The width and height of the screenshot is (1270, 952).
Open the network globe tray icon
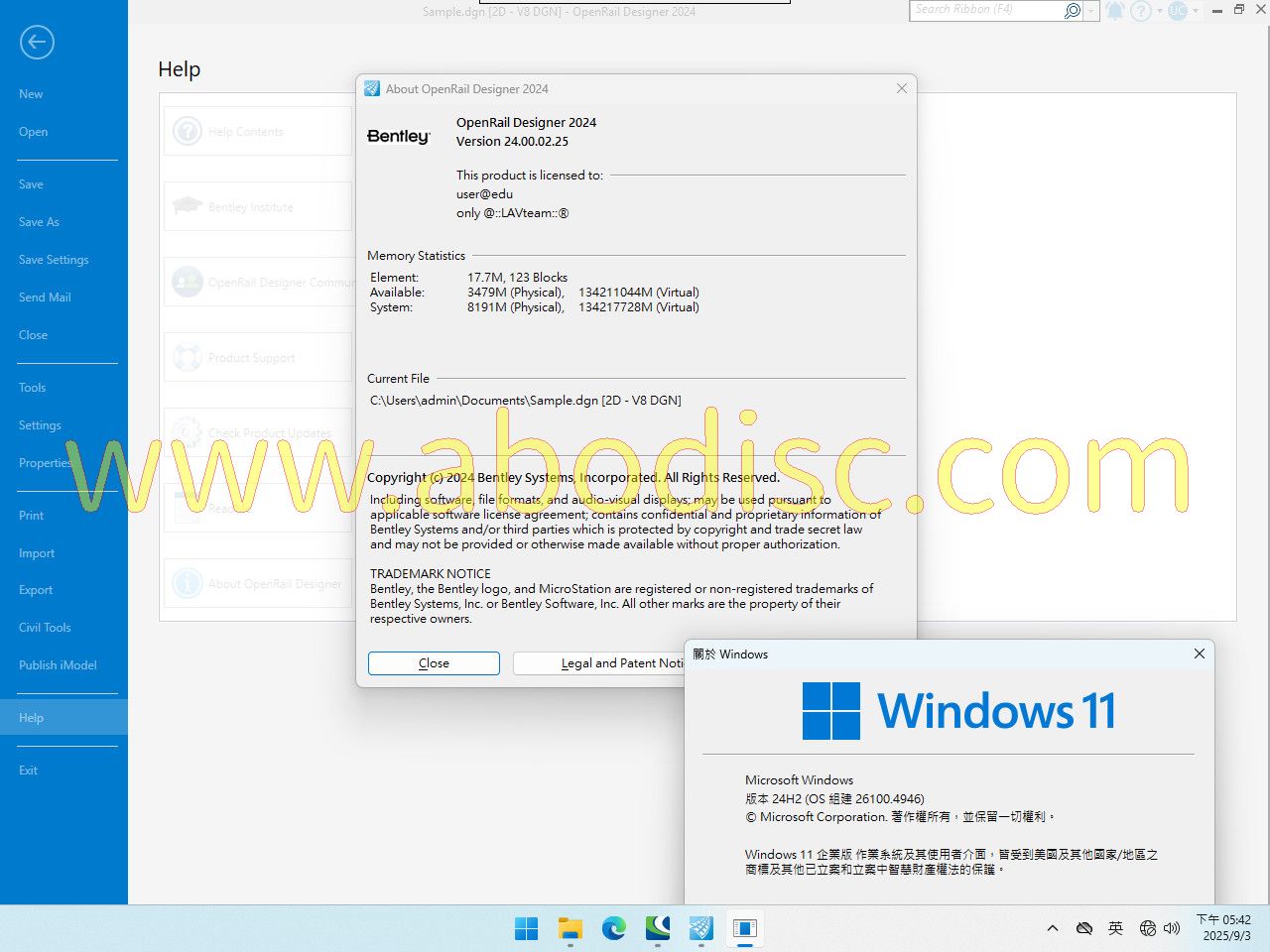1148,928
